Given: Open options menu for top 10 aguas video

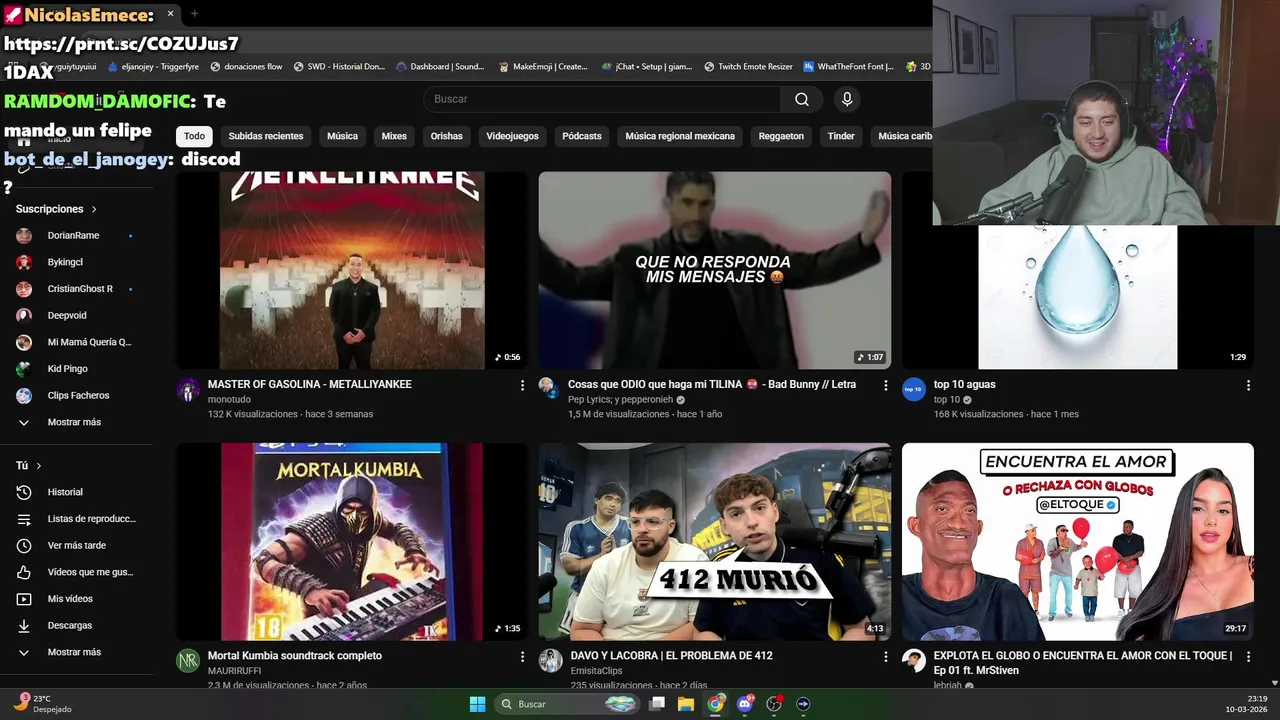Looking at the screenshot, I should tap(1248, 385).
